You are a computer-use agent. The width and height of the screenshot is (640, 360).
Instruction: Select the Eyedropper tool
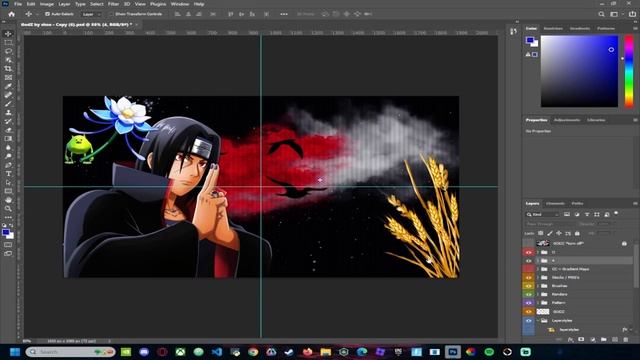pos(8,86)
